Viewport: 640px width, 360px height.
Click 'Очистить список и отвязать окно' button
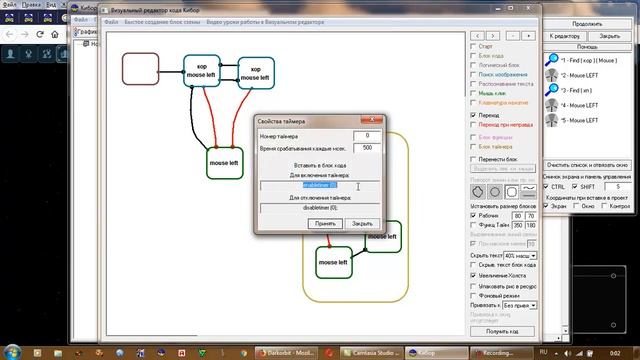tap(587, 165)
